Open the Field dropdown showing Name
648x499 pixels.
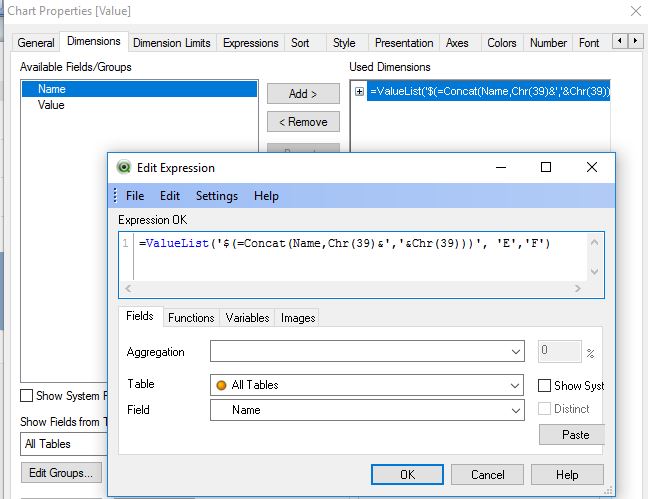coord(515,410)
